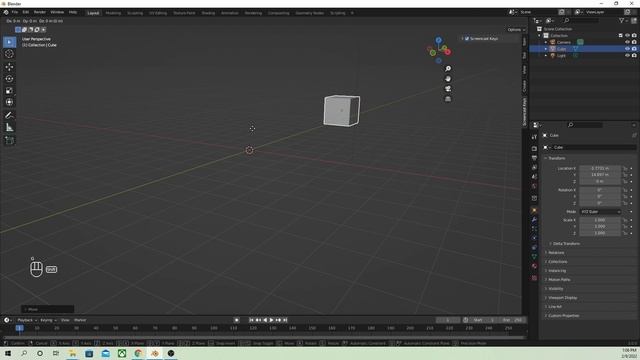Open the Tool properties tab icon
Viewport: 640px width, 360px height.
click(x=534, y=137)
